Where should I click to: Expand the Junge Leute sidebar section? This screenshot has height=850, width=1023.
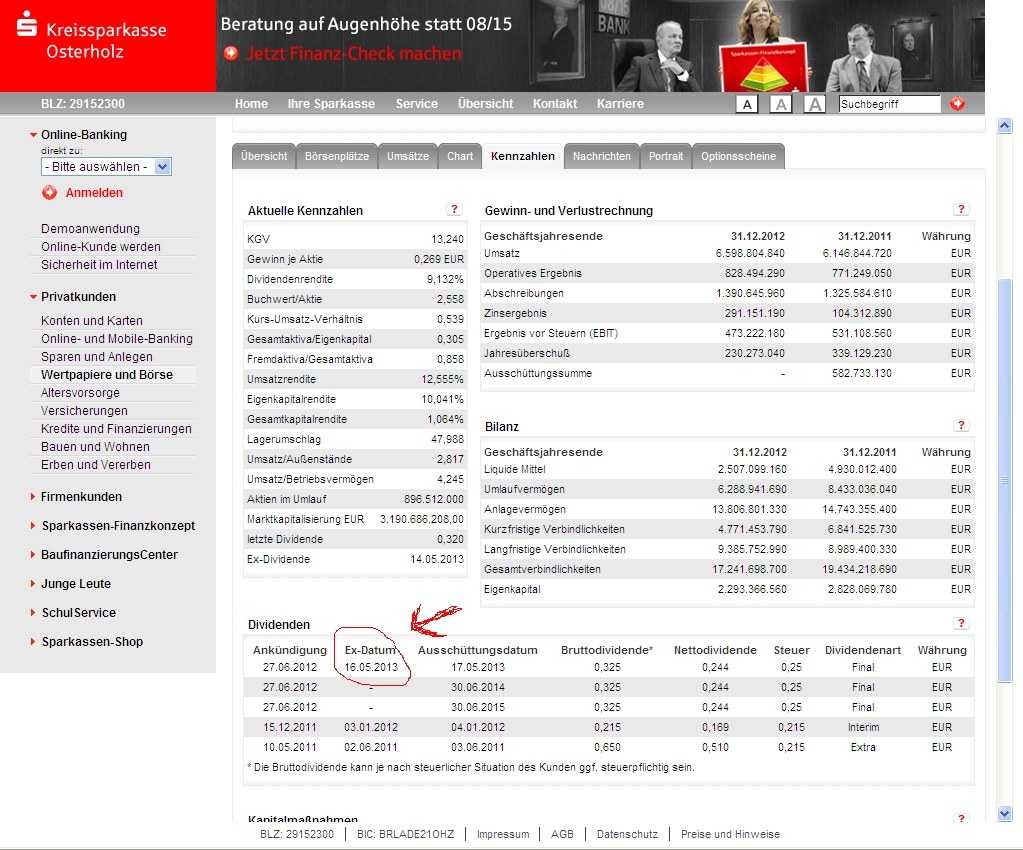[76, 584]
